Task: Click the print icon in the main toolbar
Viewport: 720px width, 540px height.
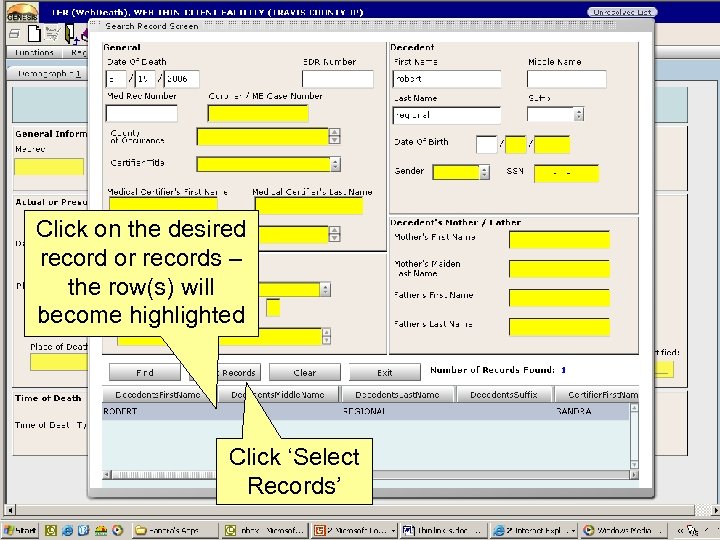Action: tap(14, 34)
